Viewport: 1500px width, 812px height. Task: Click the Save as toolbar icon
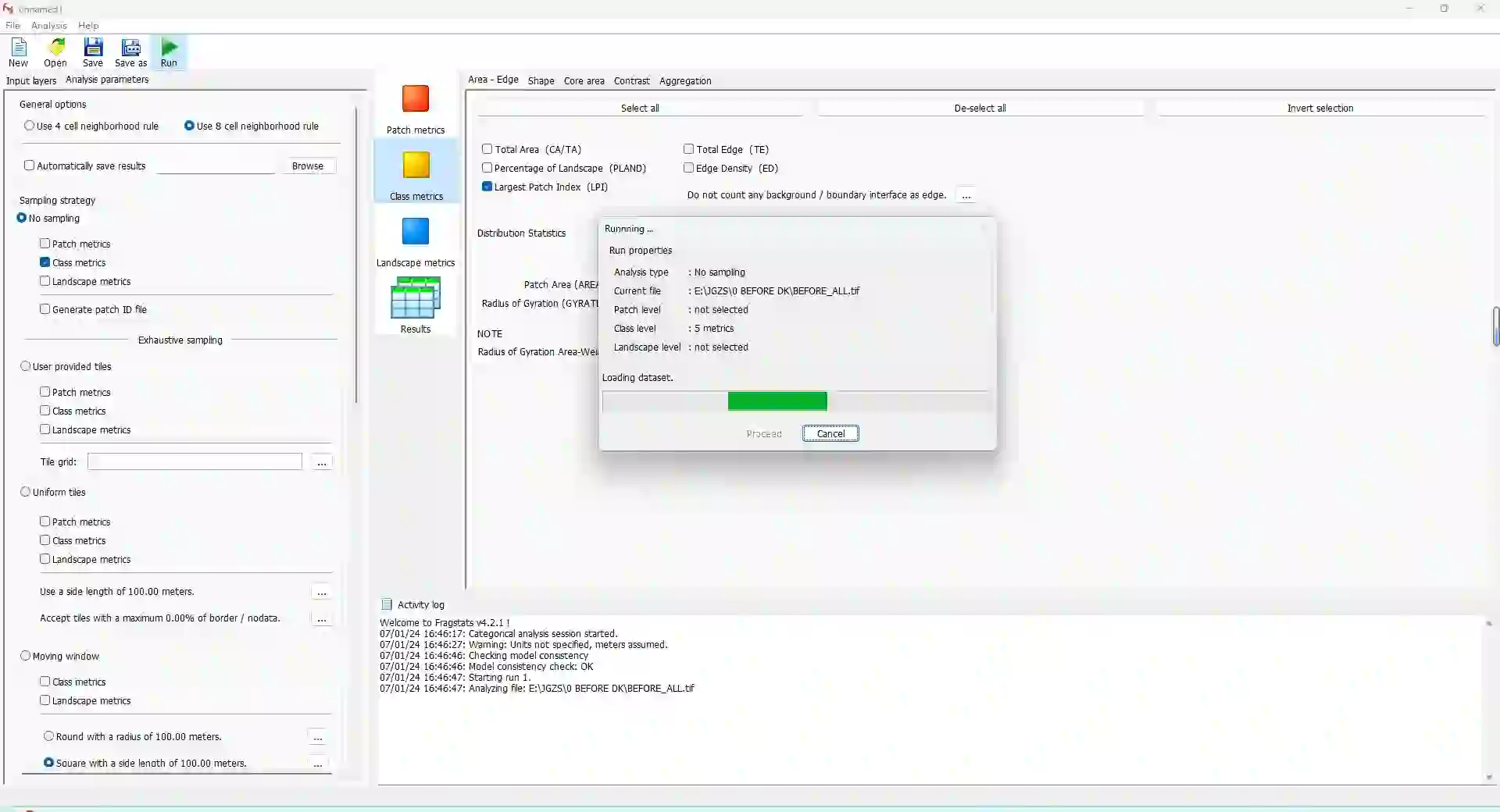pos(130,52)
